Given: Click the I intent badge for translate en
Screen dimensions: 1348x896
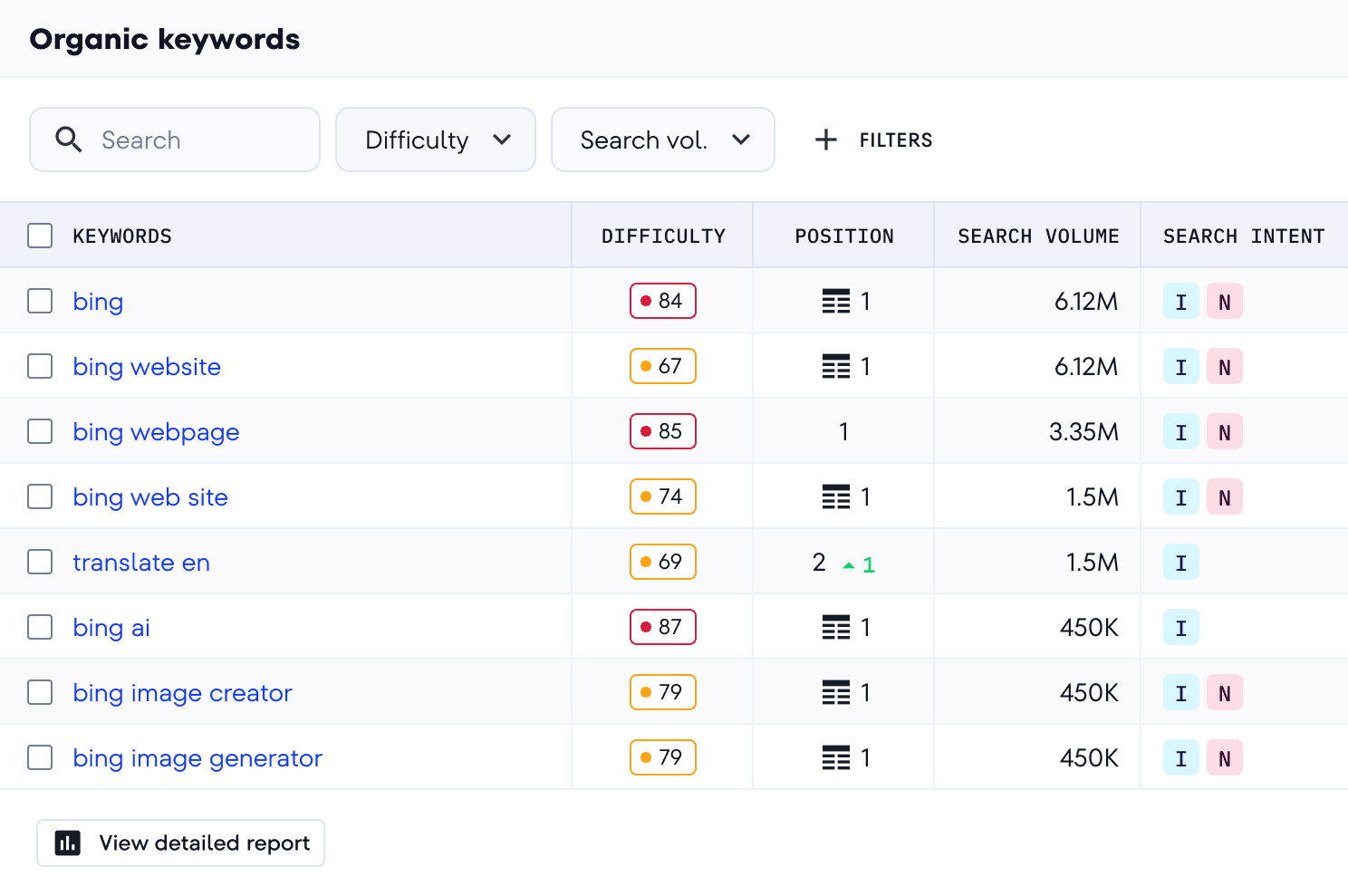Looking at the screenshot, I should (1180, 563).
